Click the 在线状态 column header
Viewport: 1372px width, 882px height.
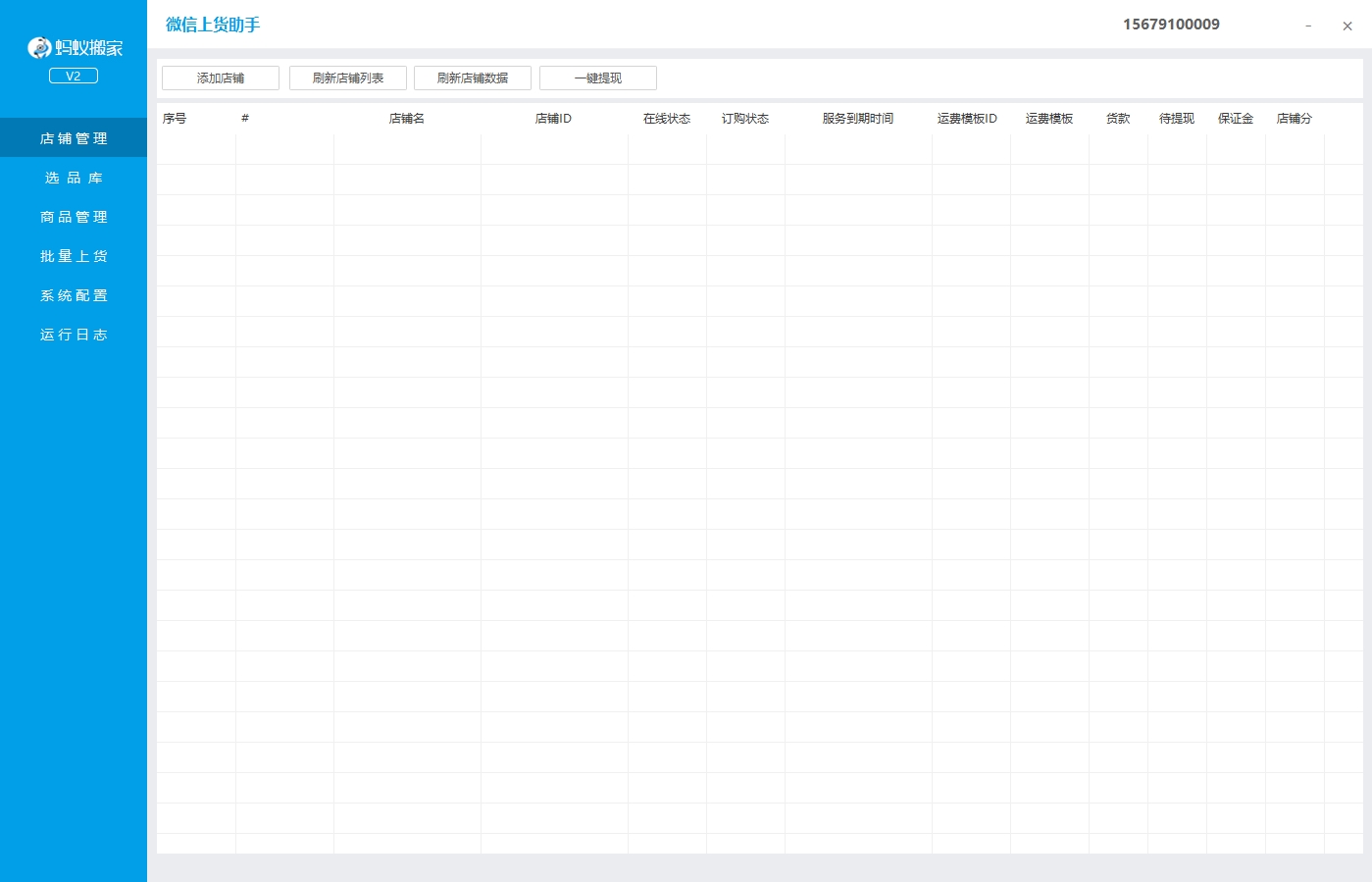click(667, 119)
